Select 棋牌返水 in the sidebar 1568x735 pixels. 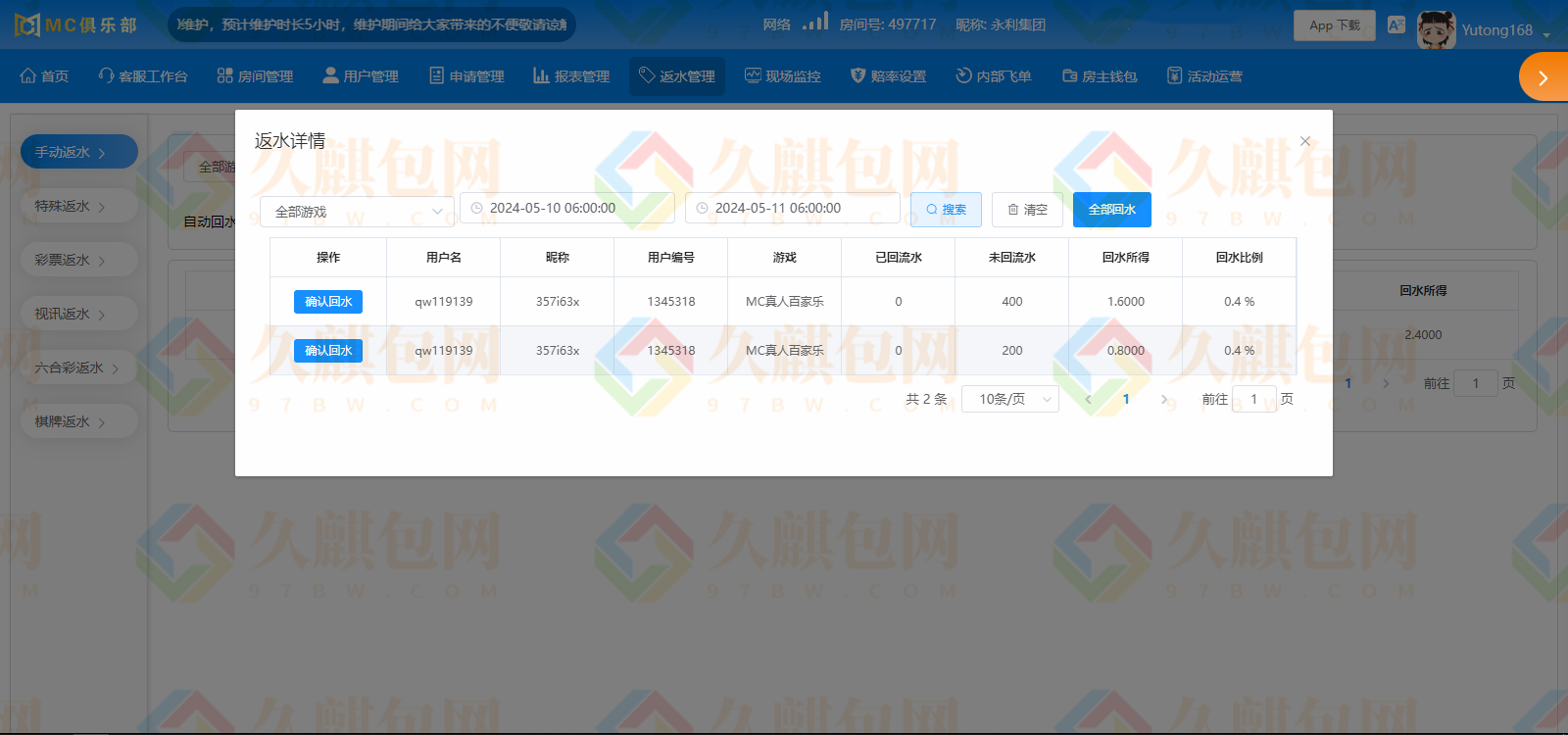pos(79,421)
